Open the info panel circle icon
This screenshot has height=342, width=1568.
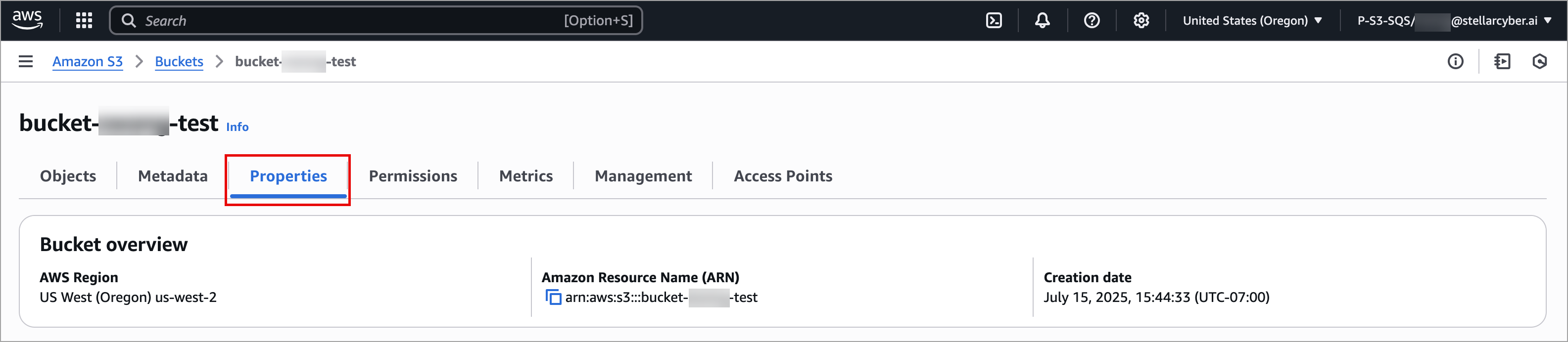tap(1455, 61)
